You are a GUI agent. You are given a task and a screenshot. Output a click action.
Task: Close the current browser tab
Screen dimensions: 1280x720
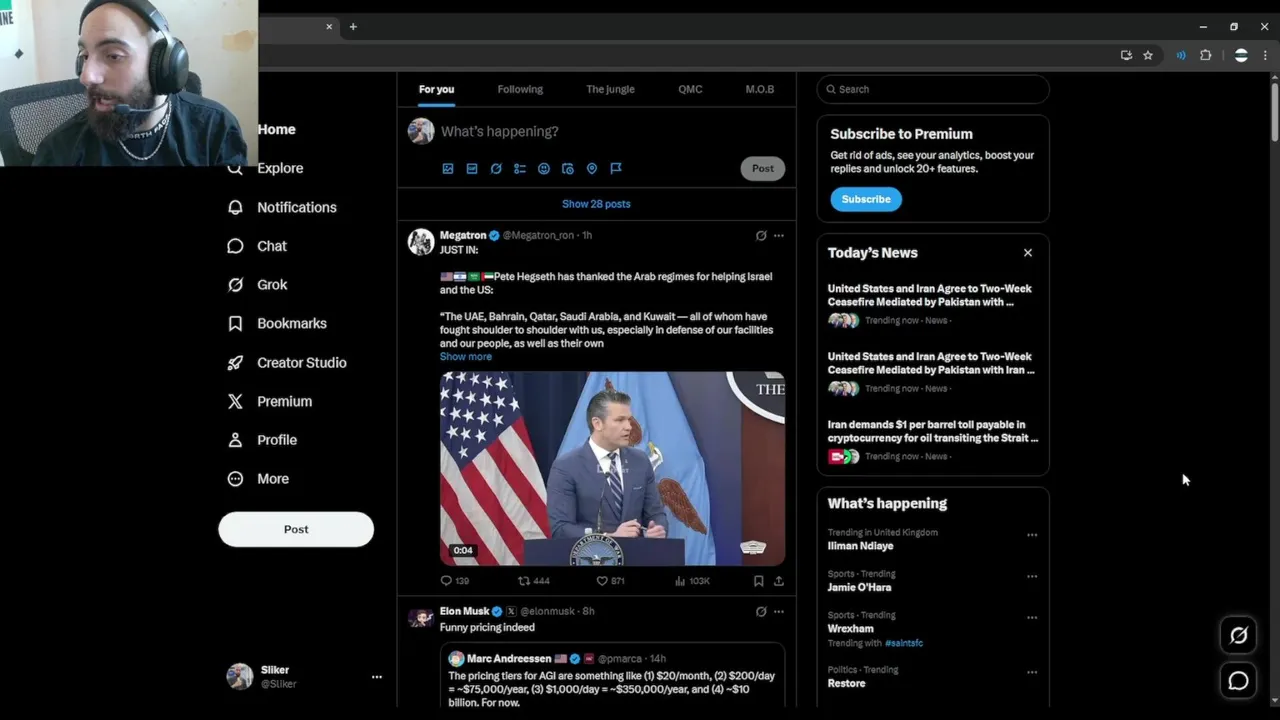tap(329, 27)
